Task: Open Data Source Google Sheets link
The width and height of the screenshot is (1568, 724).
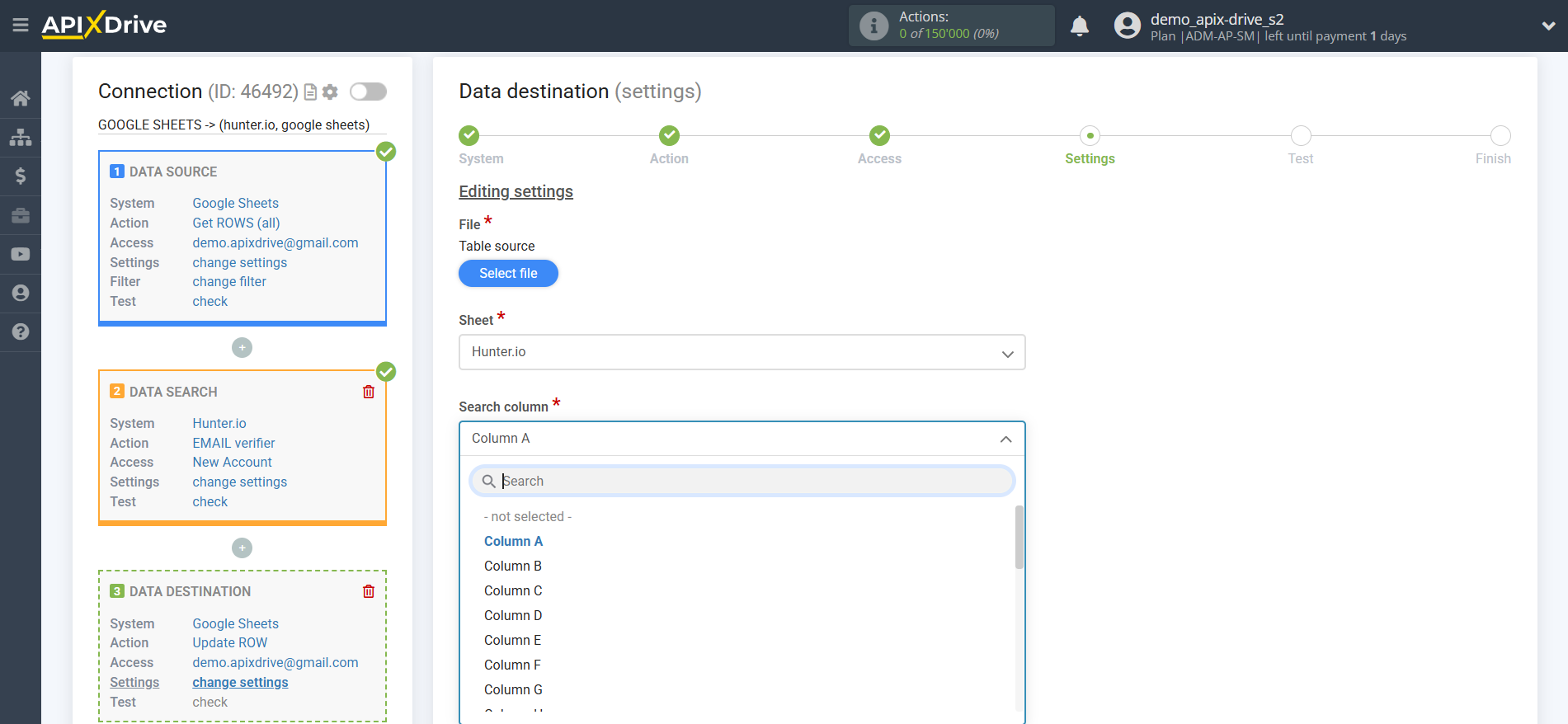Action: [x=235, y=203]
